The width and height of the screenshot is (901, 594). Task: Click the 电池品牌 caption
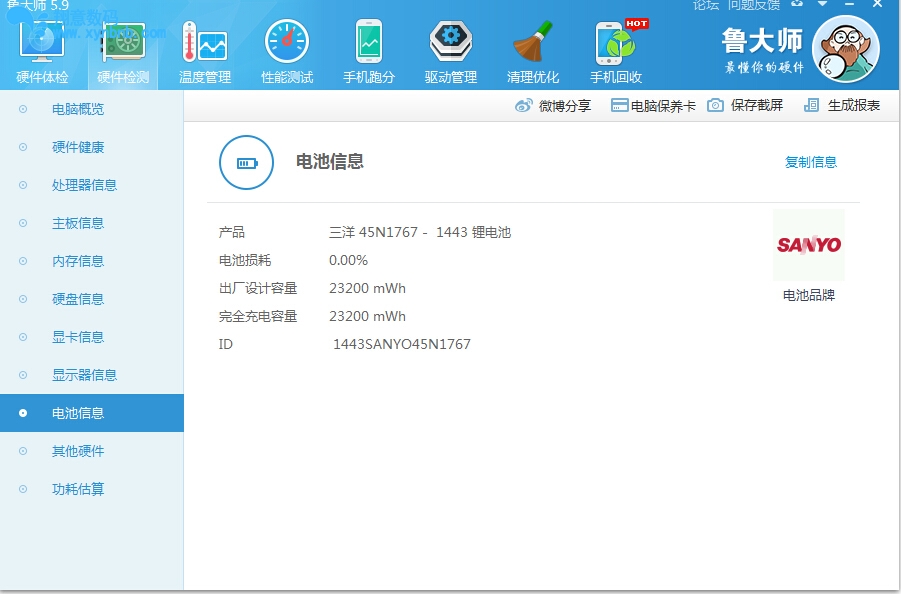click(x=808, y=295)
